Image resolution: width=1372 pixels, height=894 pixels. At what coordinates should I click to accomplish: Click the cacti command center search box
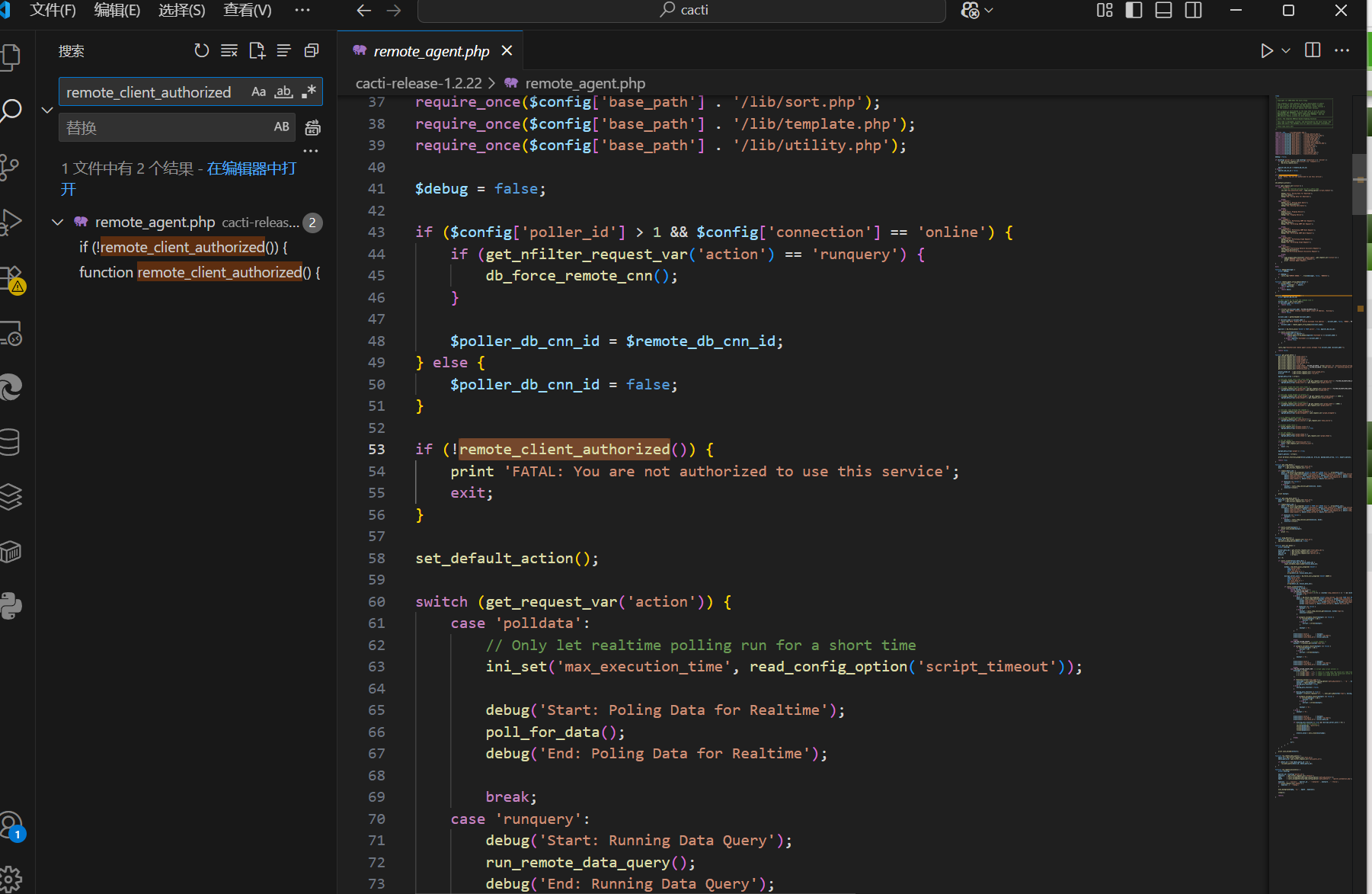coord(682,10)
